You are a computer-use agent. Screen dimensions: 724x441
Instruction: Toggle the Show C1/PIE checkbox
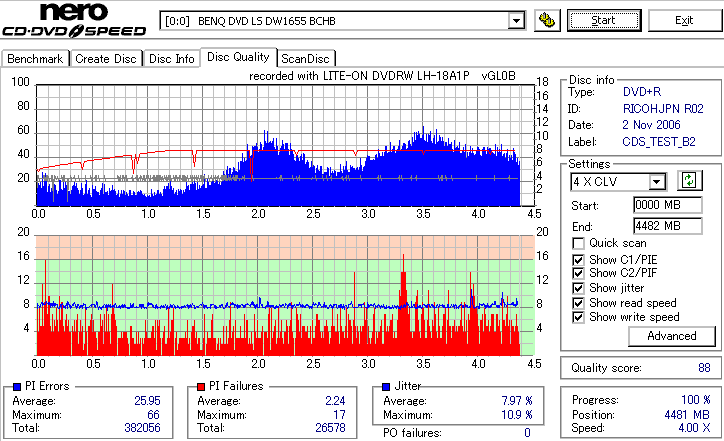pos(578,260)
